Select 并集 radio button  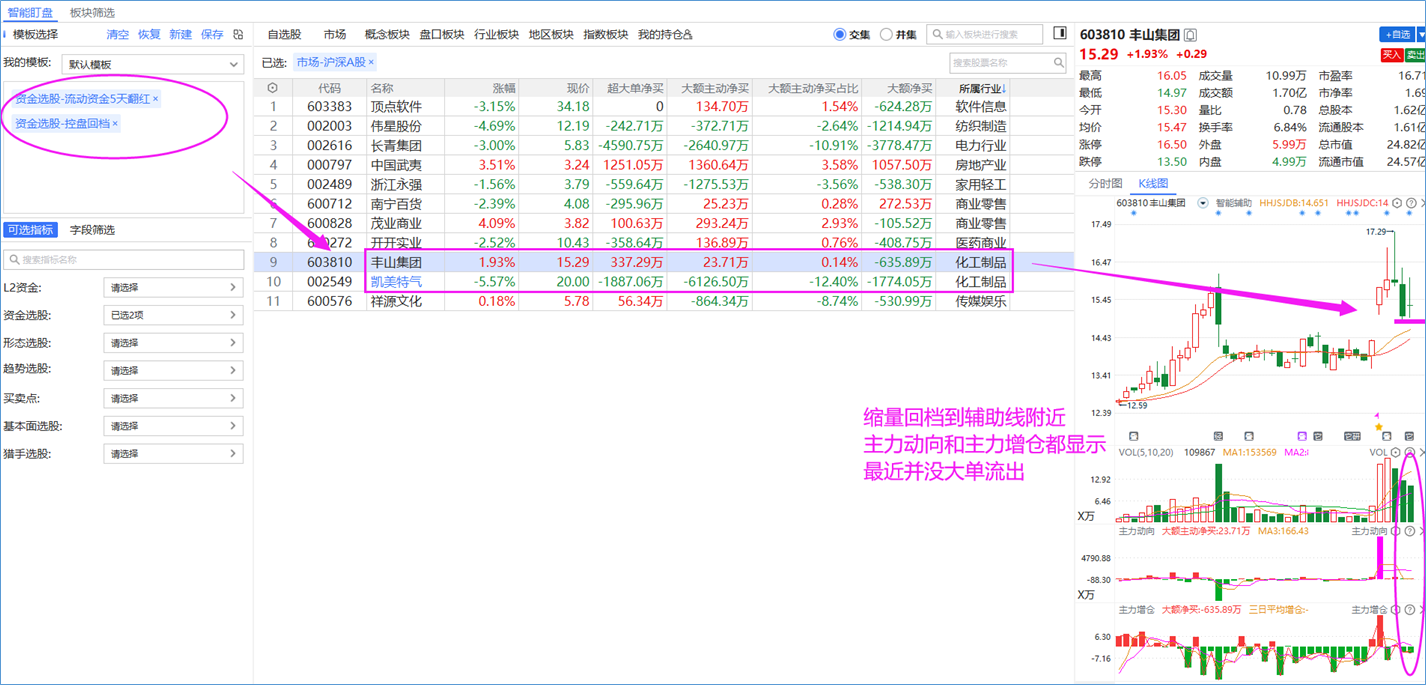(x=886, y=35)
